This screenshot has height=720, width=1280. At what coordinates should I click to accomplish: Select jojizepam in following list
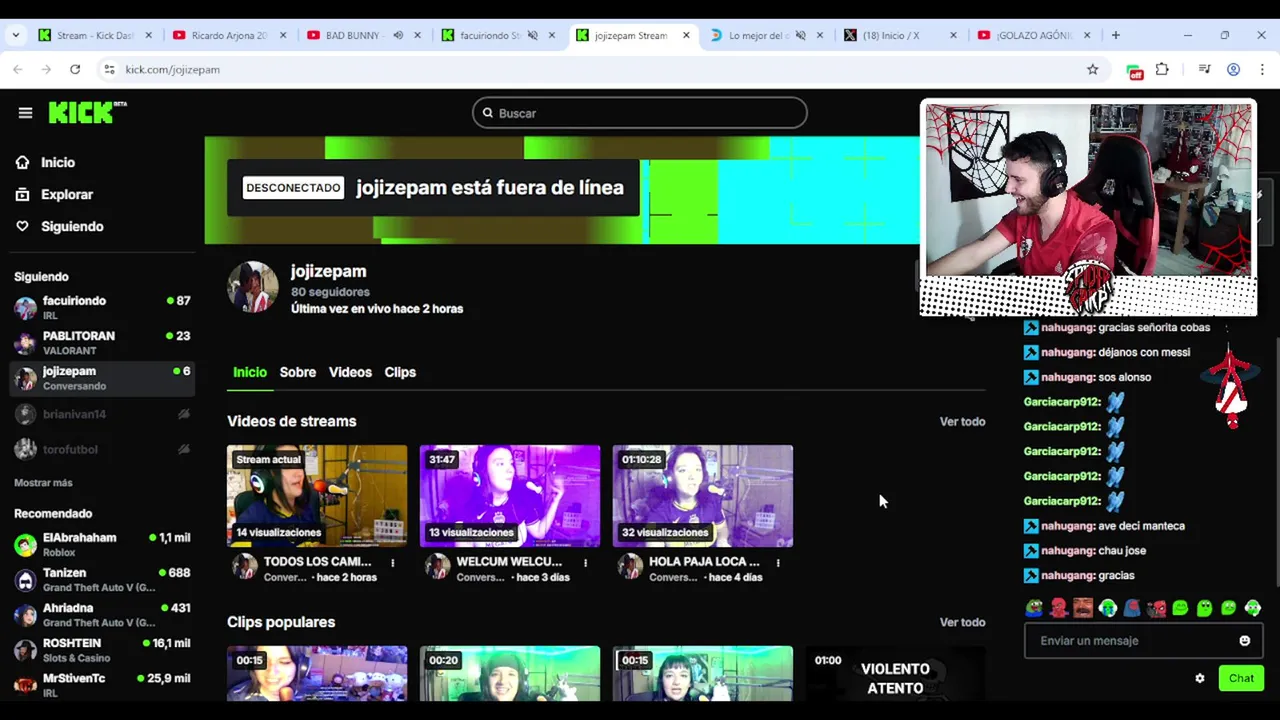(102, 378)
